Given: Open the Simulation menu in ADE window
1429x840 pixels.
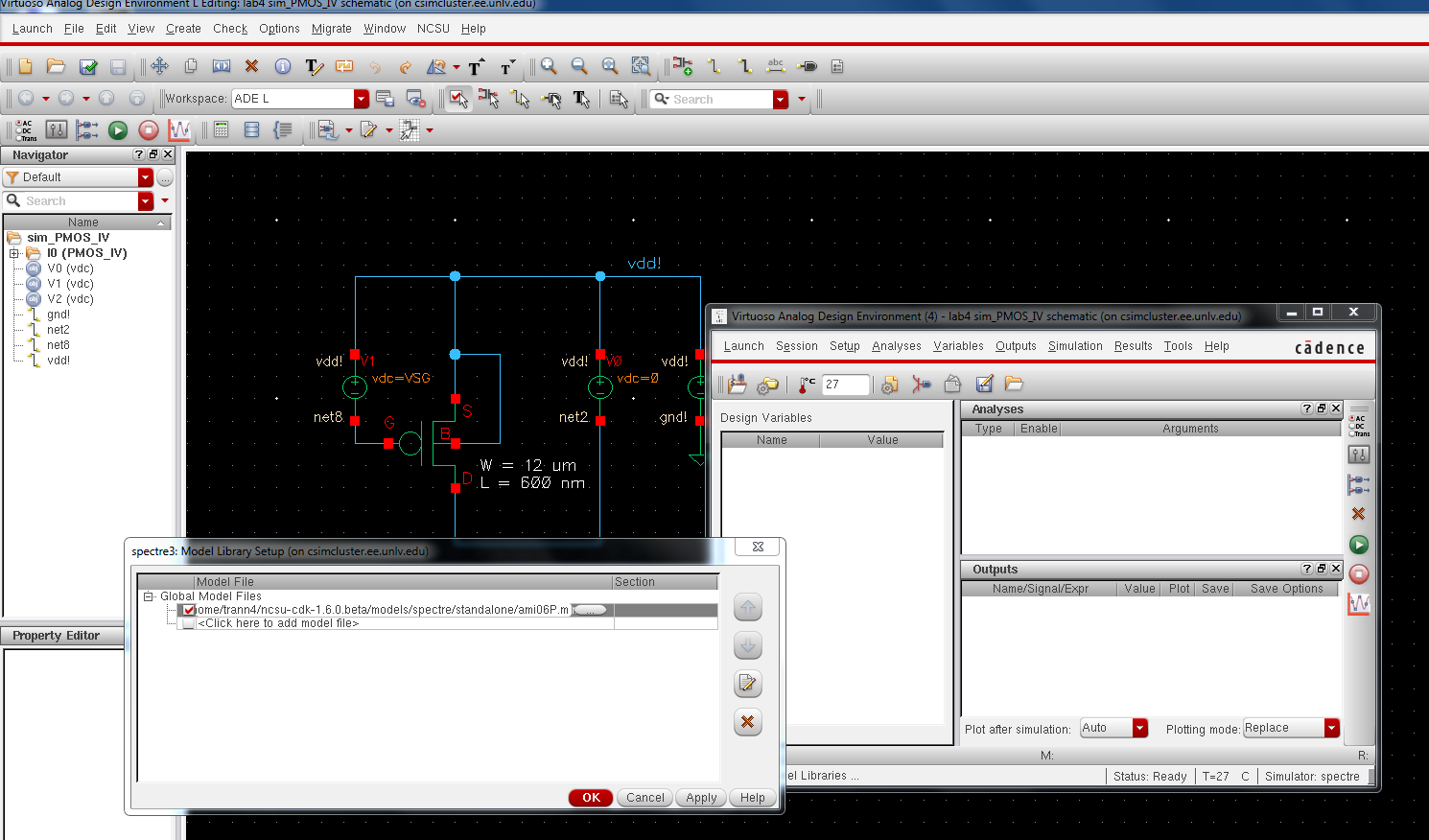Looking at the screenshot, I should point(1075,346).
